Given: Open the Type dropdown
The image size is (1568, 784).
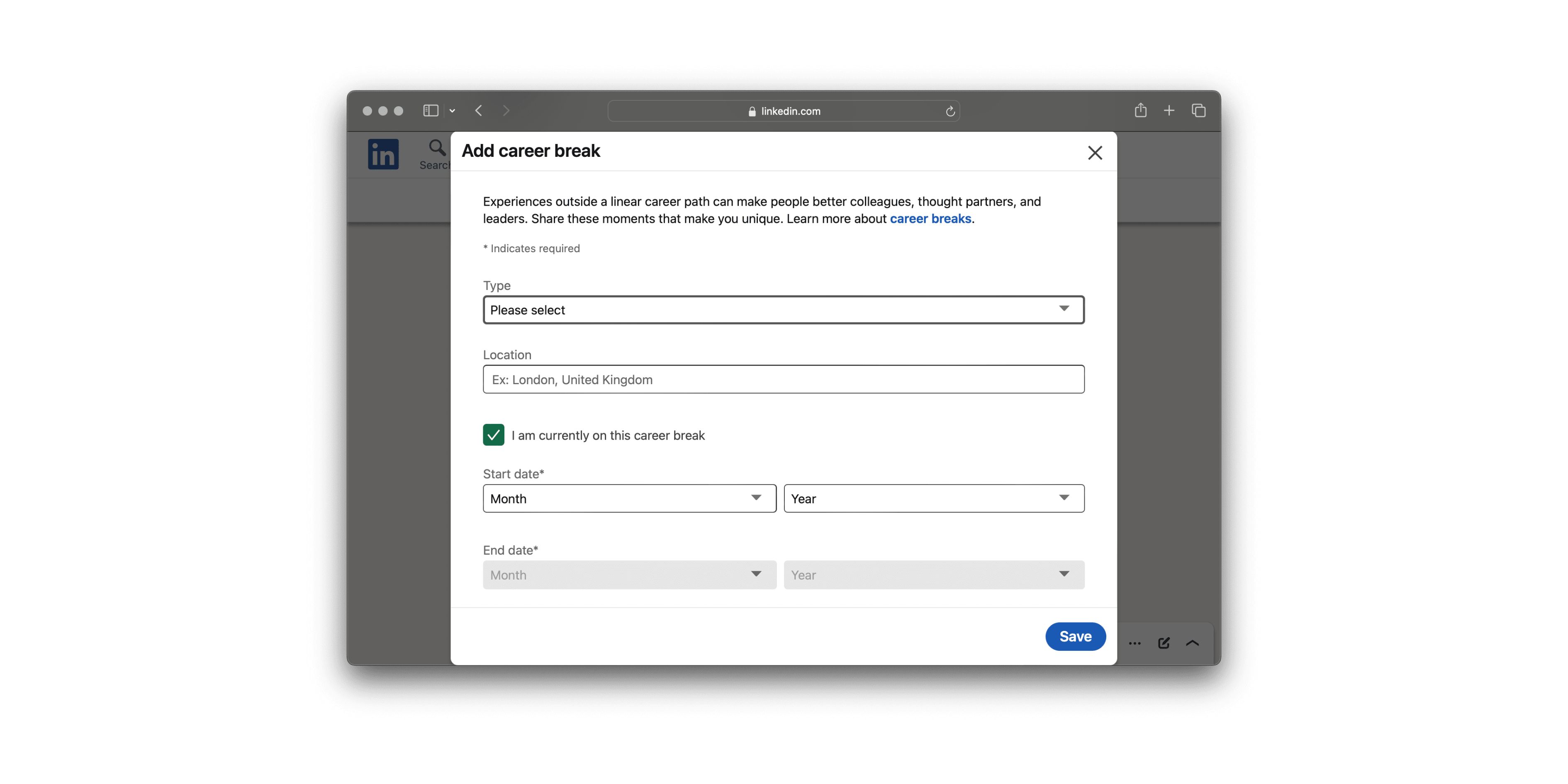Looking at the screenshot, I should pyautogui.click(x=784, y=310).
